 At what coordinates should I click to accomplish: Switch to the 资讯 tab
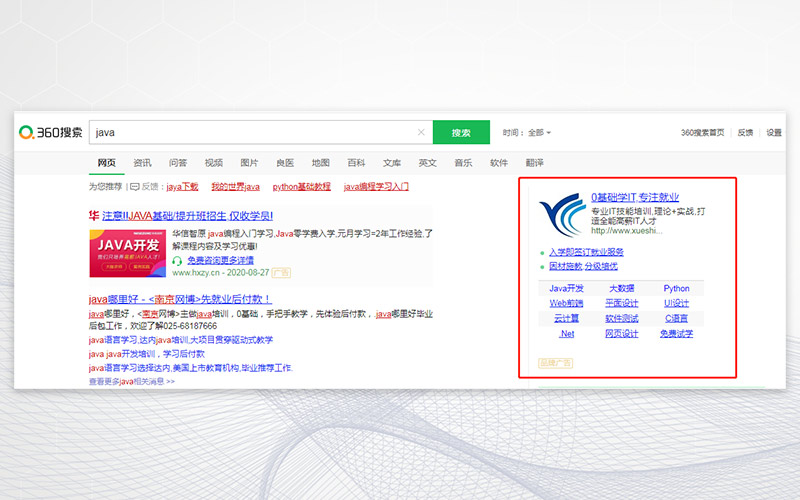click(142, 163)
